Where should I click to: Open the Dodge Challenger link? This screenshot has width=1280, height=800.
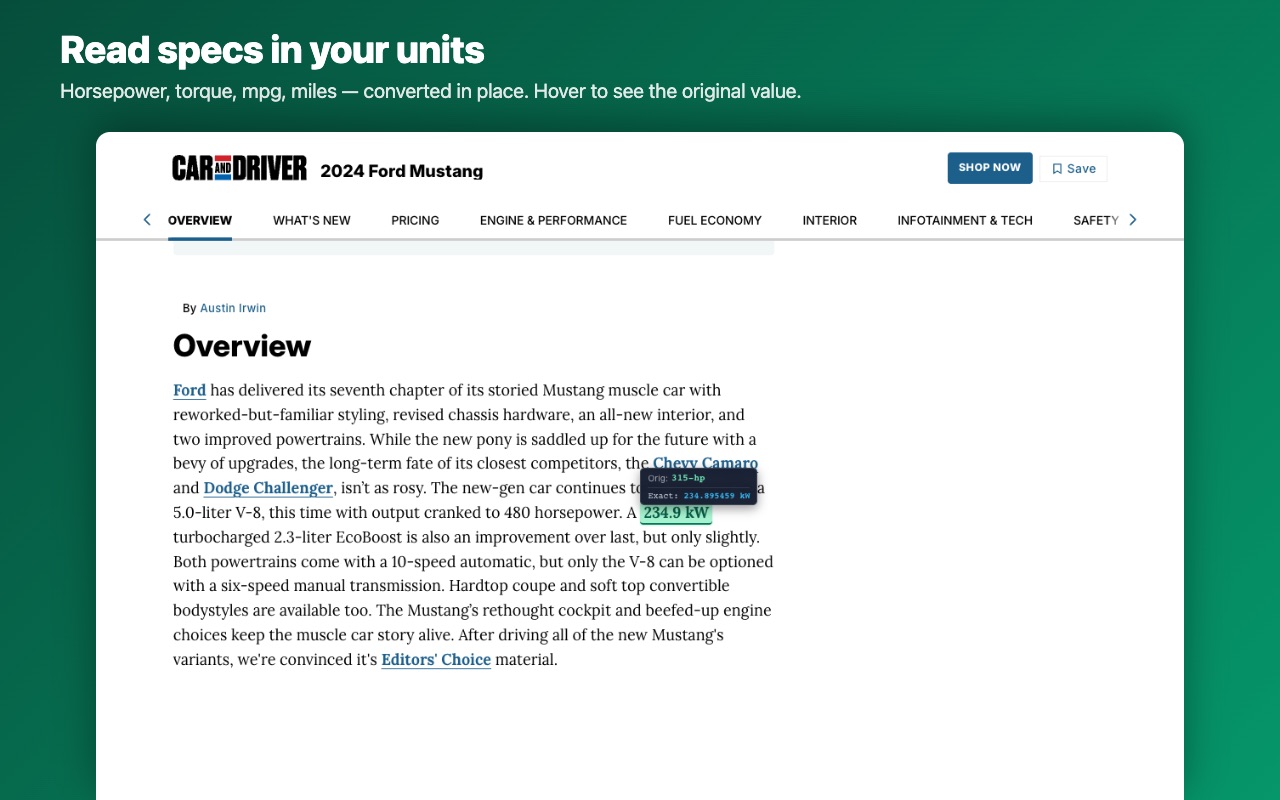point(268,488)
